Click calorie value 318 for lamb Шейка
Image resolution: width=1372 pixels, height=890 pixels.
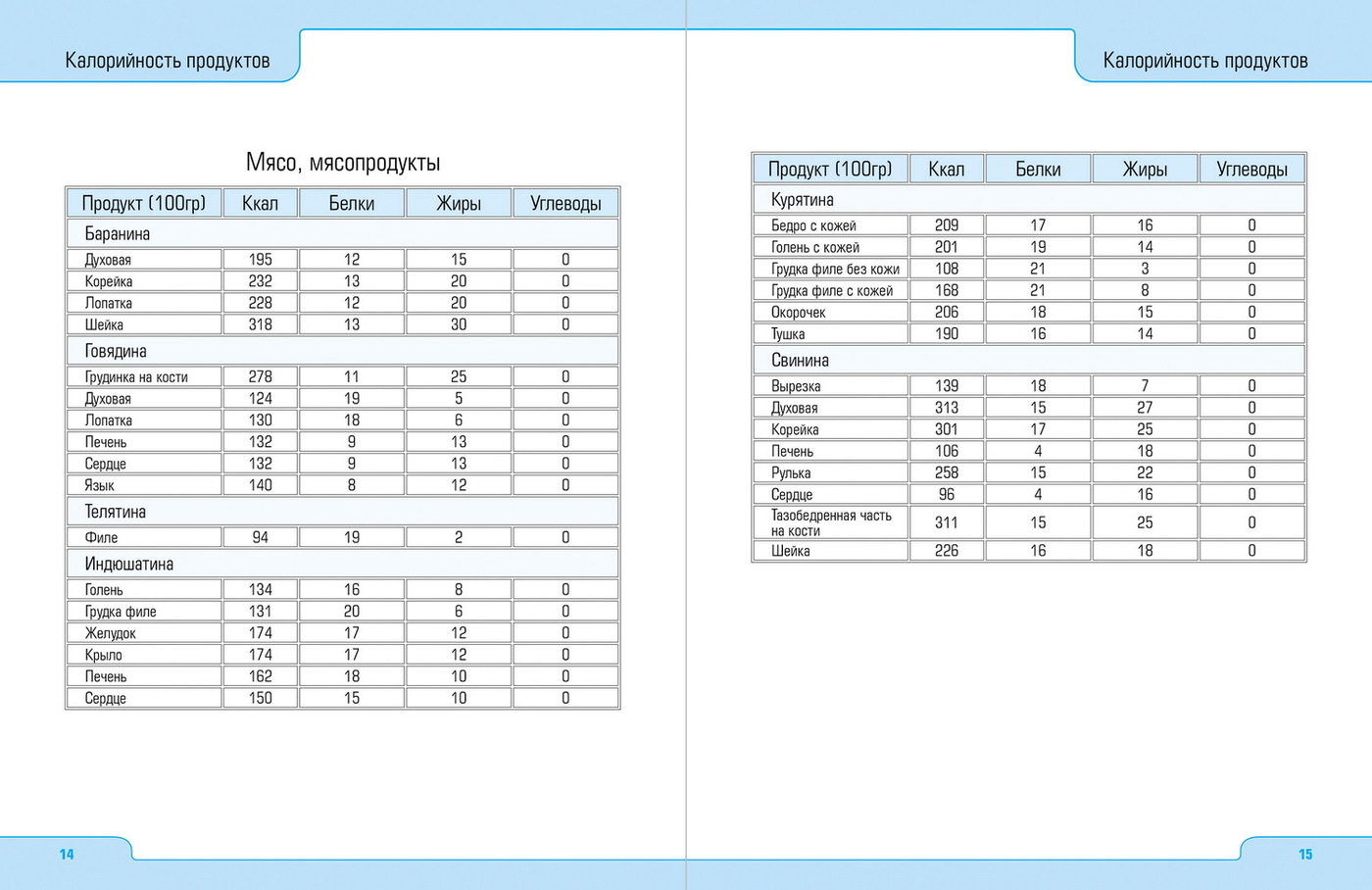click(260, 324)
